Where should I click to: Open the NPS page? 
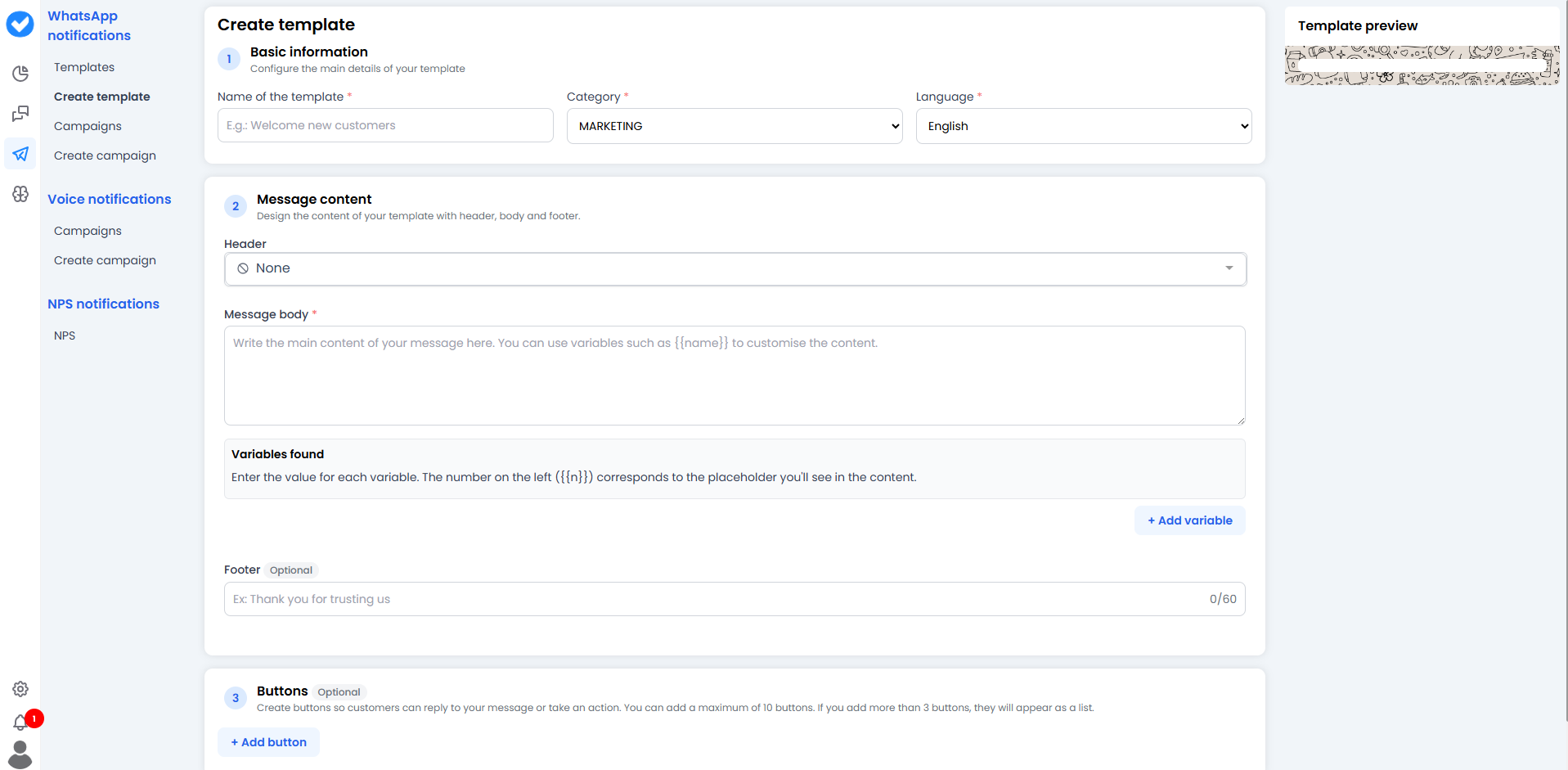(64, 335)
